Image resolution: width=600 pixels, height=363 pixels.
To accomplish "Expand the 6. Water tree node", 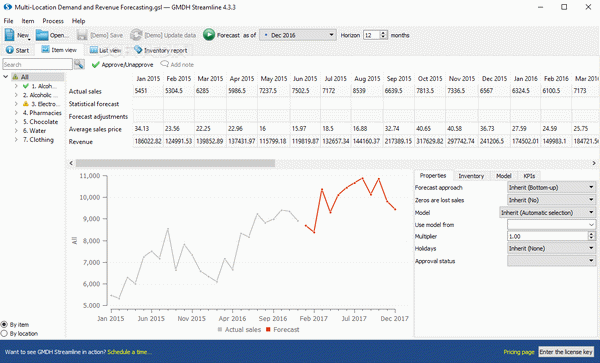I will [16, 130].
